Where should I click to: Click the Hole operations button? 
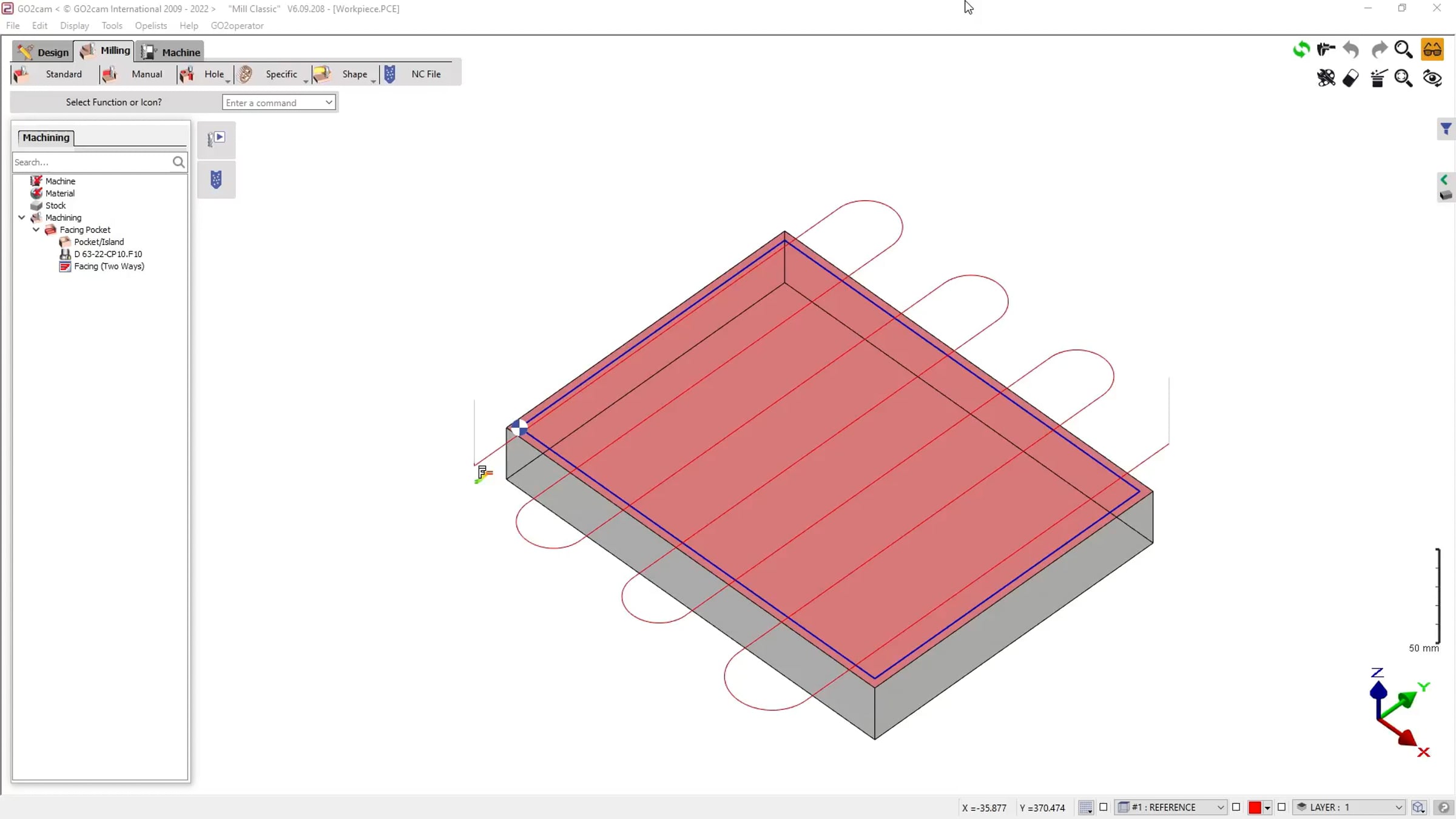click(204, 74)
